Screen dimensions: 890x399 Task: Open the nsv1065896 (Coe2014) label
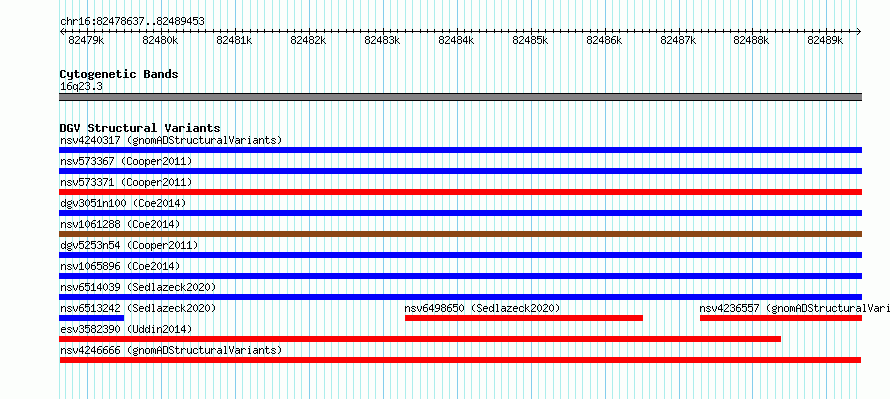click(120, 266)
